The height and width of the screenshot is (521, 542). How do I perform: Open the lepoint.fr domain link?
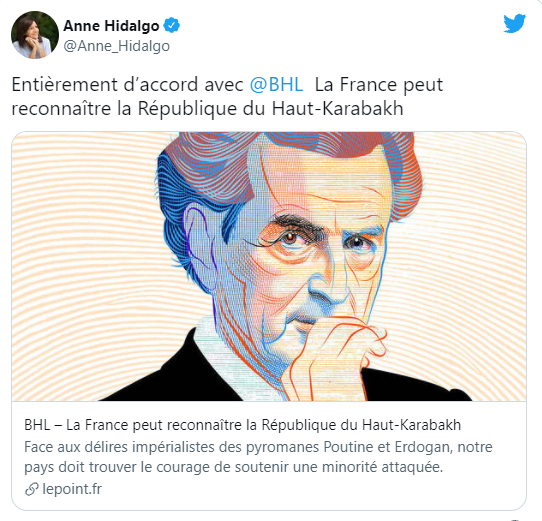tap(72, 489)
